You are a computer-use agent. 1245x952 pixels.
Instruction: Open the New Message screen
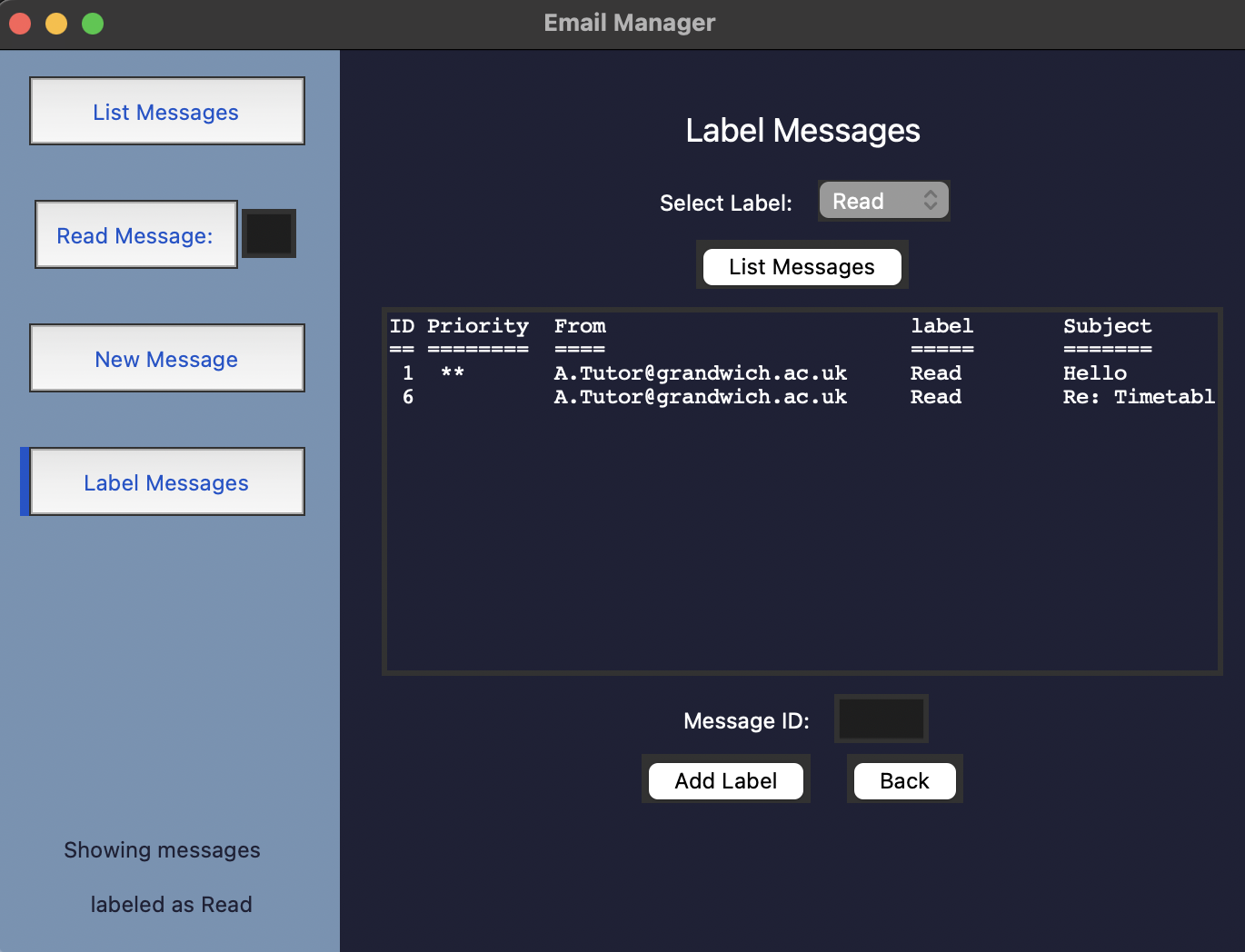[167, 358]
